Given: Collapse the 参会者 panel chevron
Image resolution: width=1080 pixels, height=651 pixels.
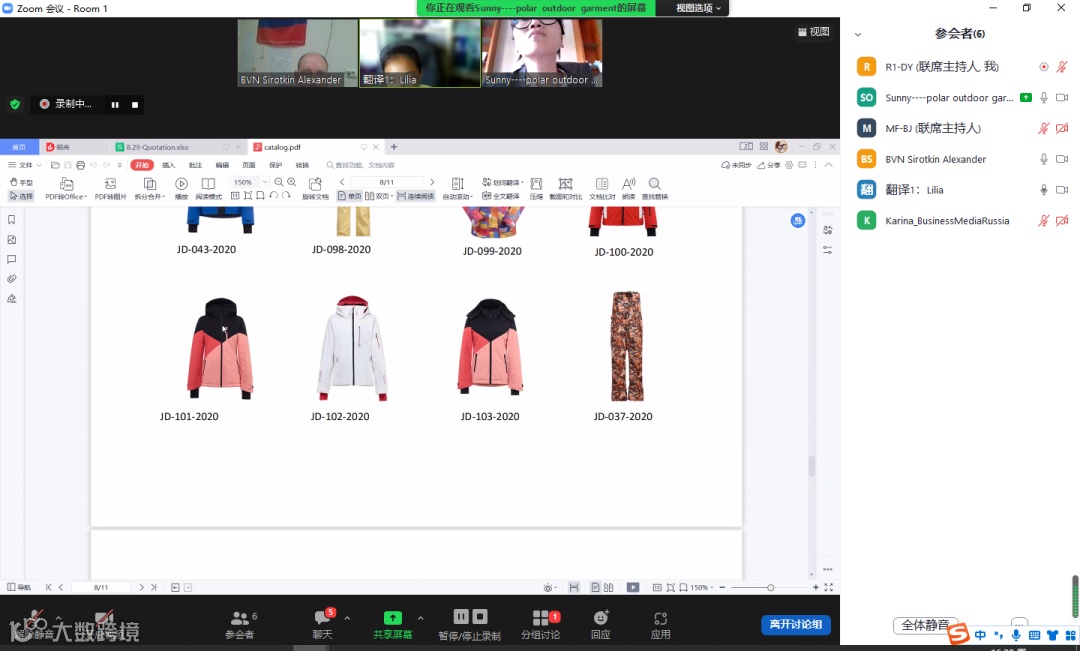Looking at the screenshot, I should (858, 34).
